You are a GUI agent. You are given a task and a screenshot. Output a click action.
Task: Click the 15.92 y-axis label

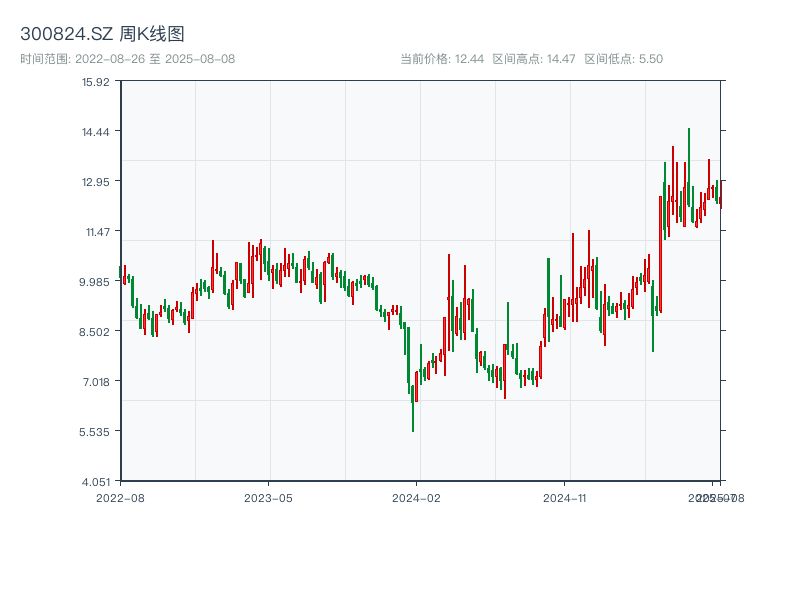[x=96, y=82]
